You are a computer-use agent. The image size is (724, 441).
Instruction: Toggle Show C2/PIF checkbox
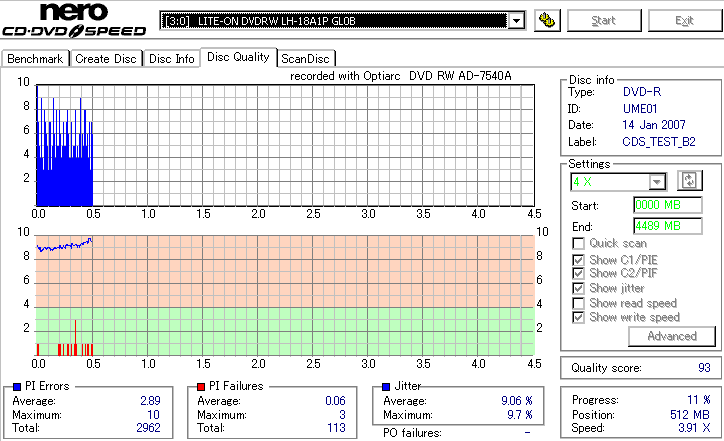(578, 273)
